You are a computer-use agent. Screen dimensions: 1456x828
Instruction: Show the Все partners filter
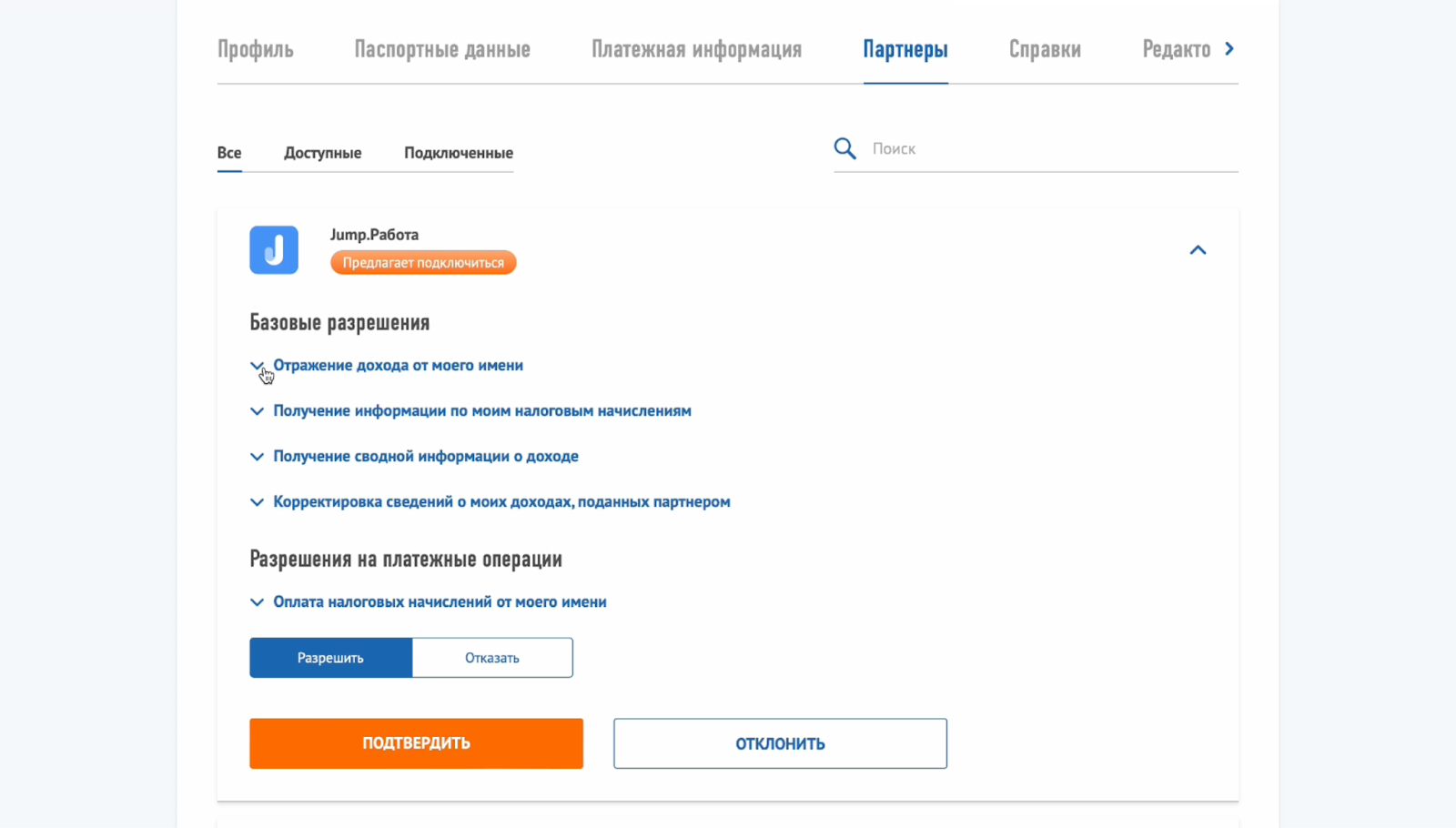[x=229, y=152]
